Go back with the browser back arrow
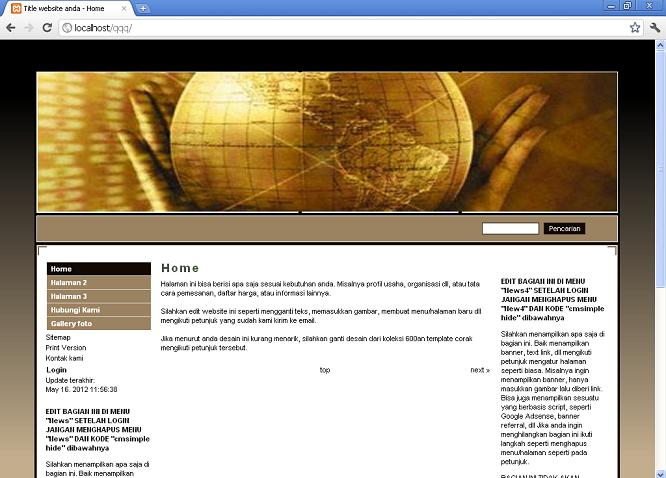Image resolution: width=666 pixels, height=478 pixels. coord(11,28)
